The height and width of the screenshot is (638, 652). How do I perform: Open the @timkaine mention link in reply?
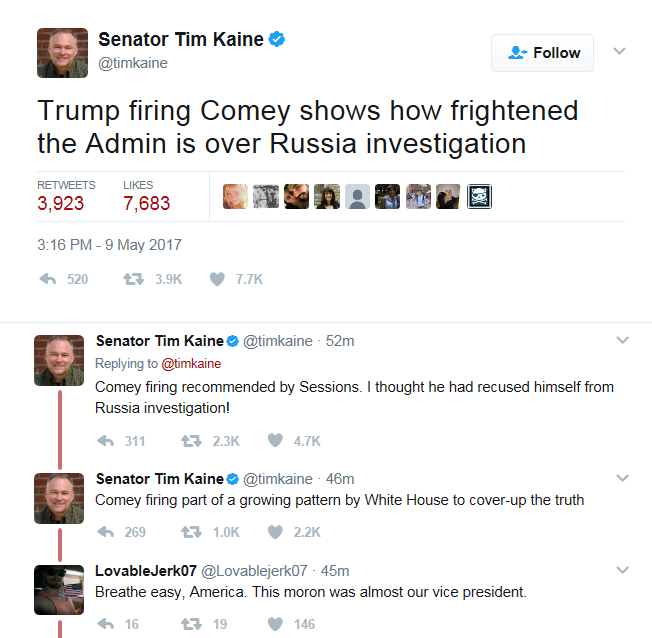click(x=191, y=364)
